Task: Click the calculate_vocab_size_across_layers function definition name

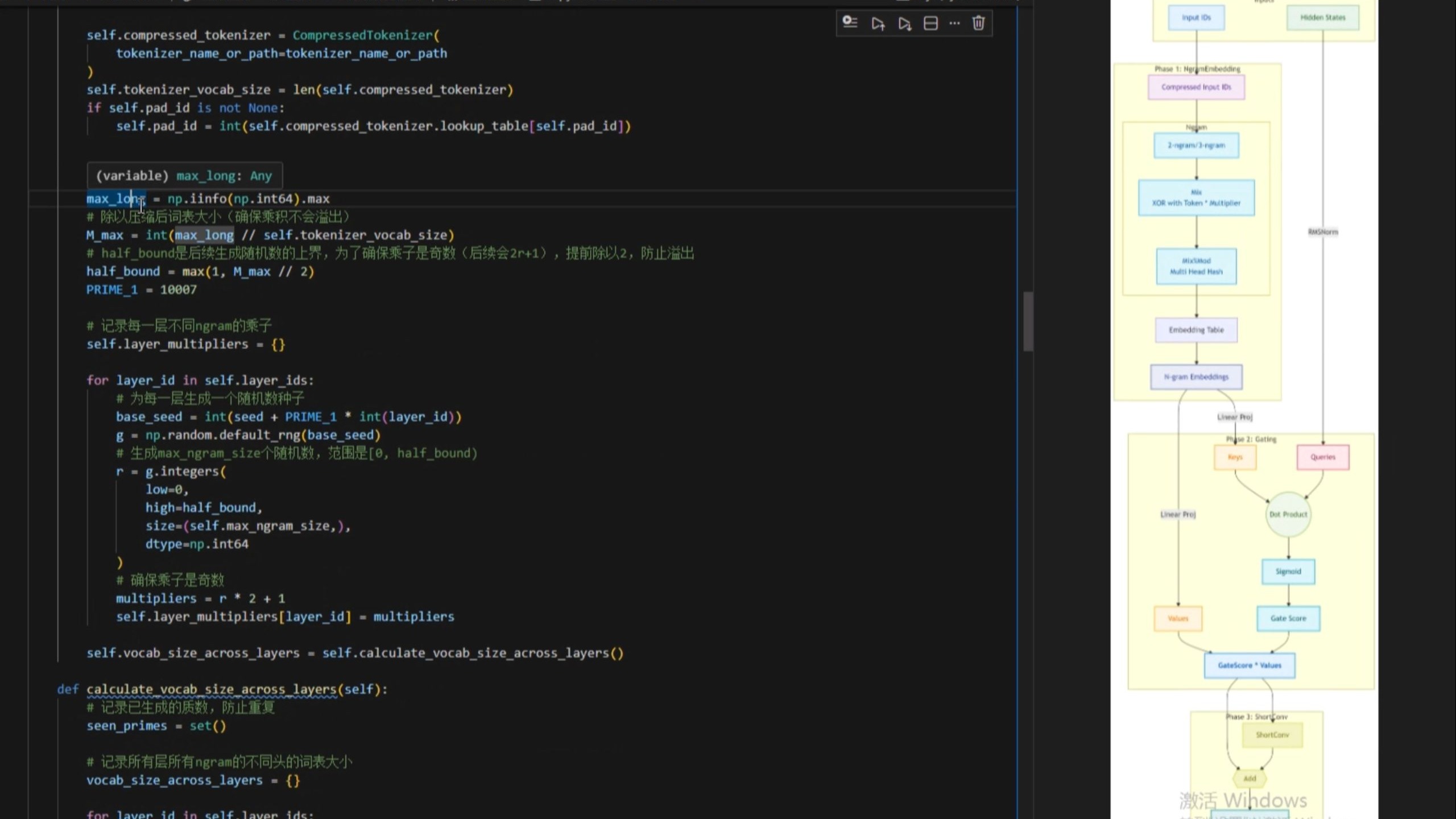Action: [x=211, y=689]
